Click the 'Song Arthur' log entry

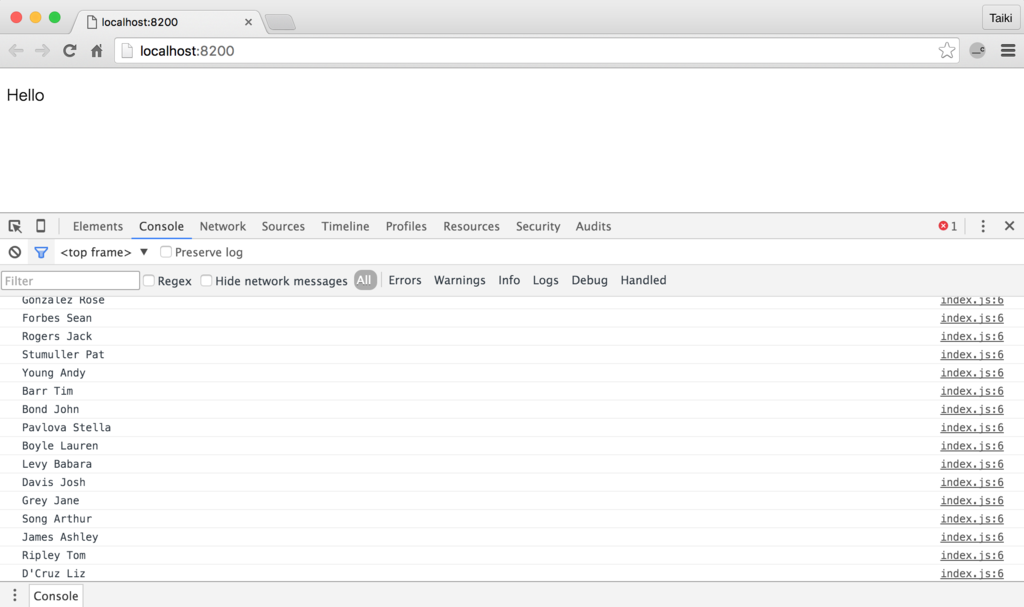pyautogui.click(x=57, y=519)
